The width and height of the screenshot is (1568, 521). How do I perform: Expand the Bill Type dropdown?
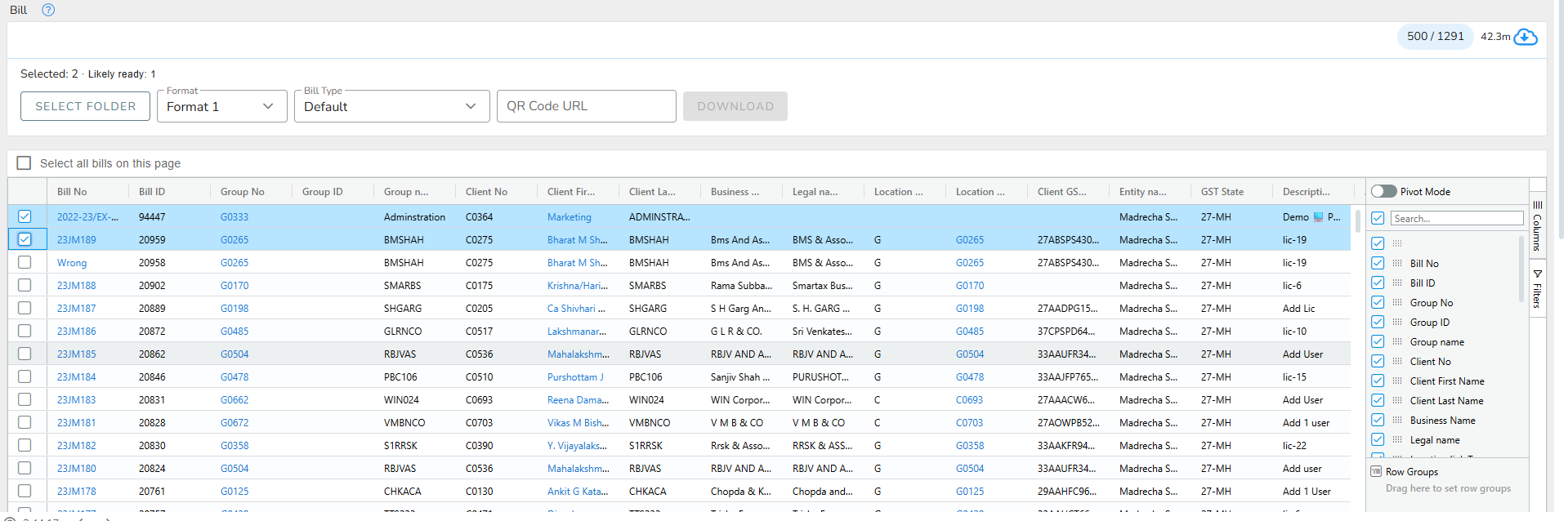[x=391, y=106]
